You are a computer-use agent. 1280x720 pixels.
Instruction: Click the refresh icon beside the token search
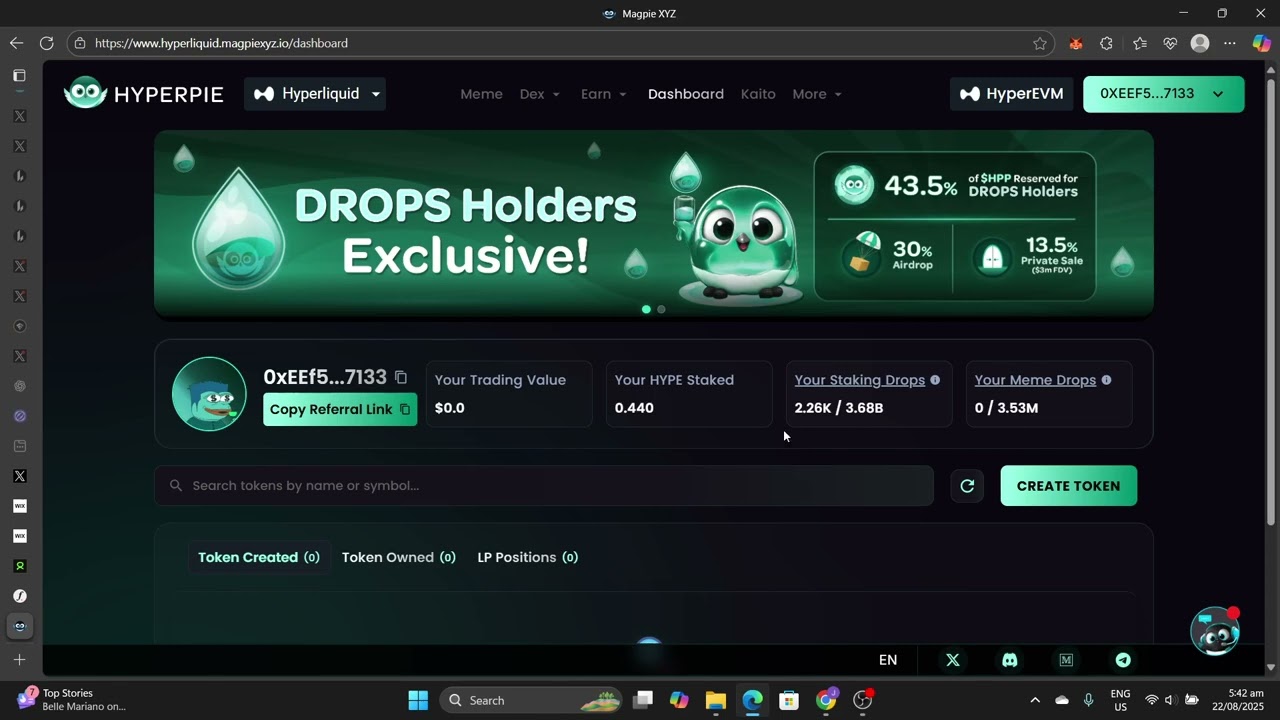click(x=967, y=486)
